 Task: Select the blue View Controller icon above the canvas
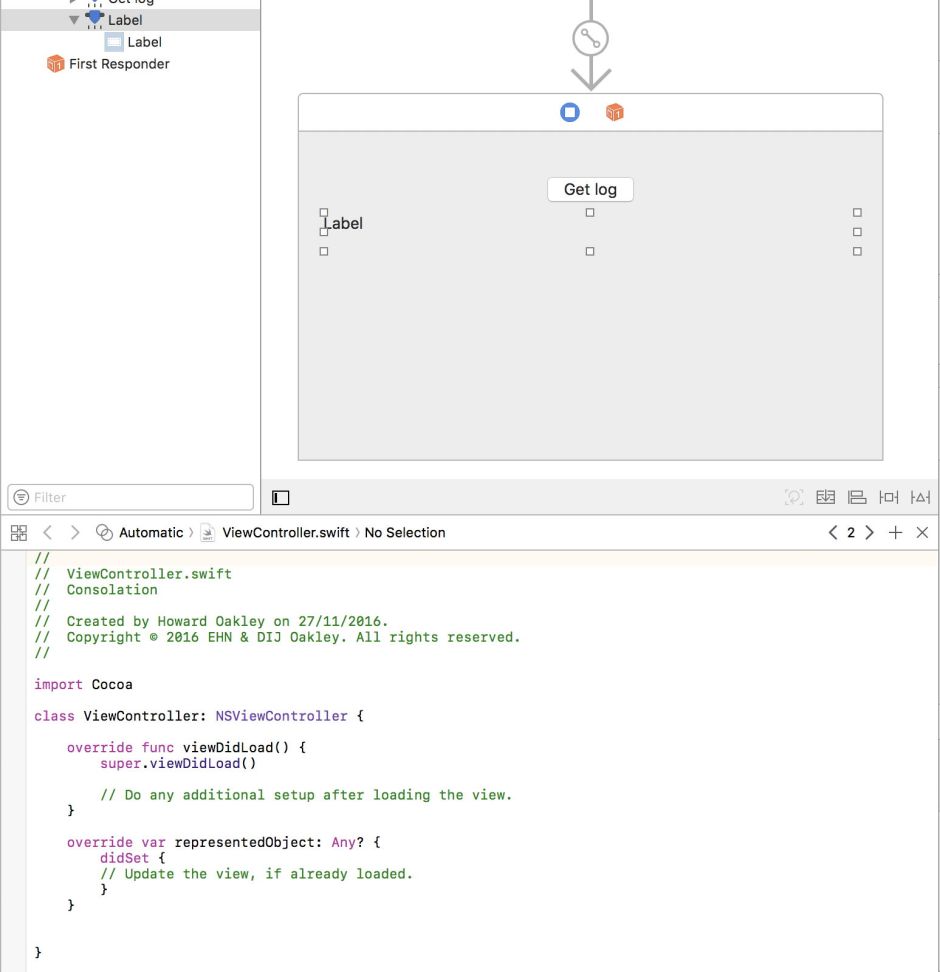tap(569, 112)
